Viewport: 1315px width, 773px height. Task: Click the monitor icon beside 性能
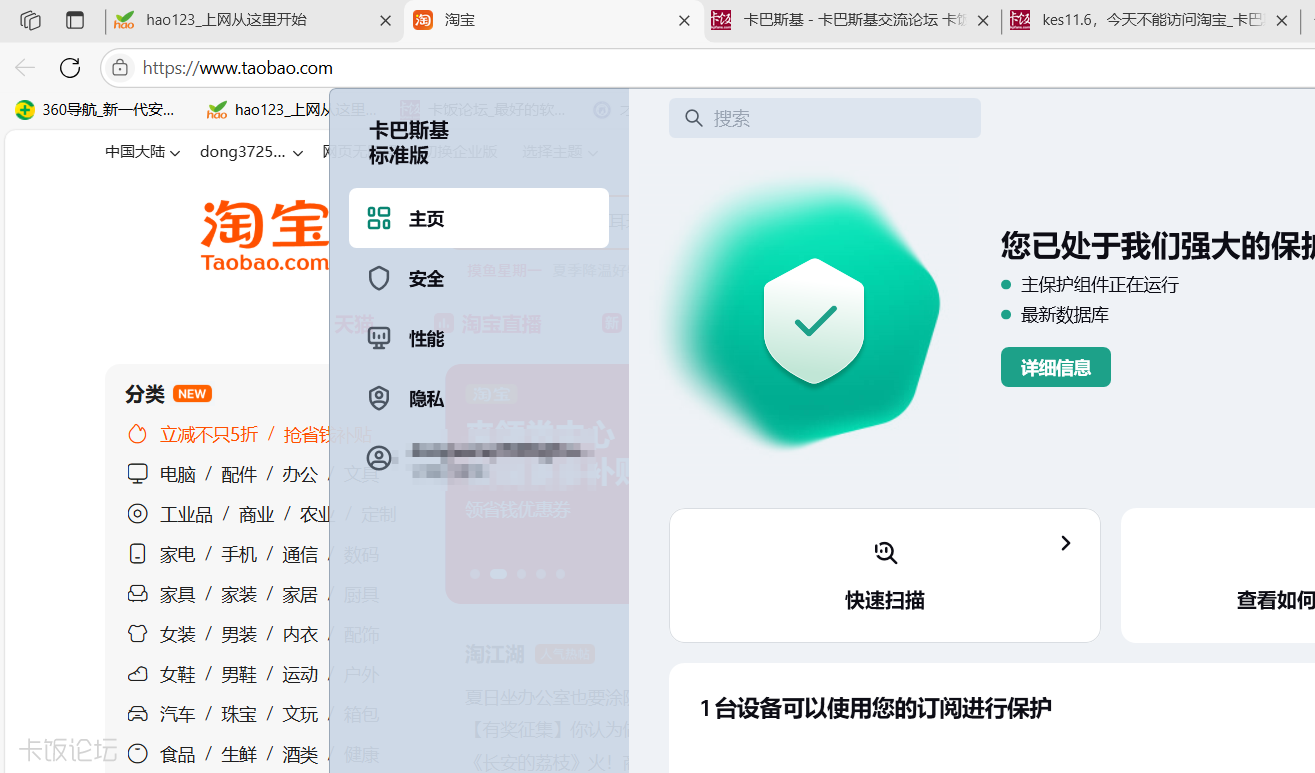(x=379, y=338)
